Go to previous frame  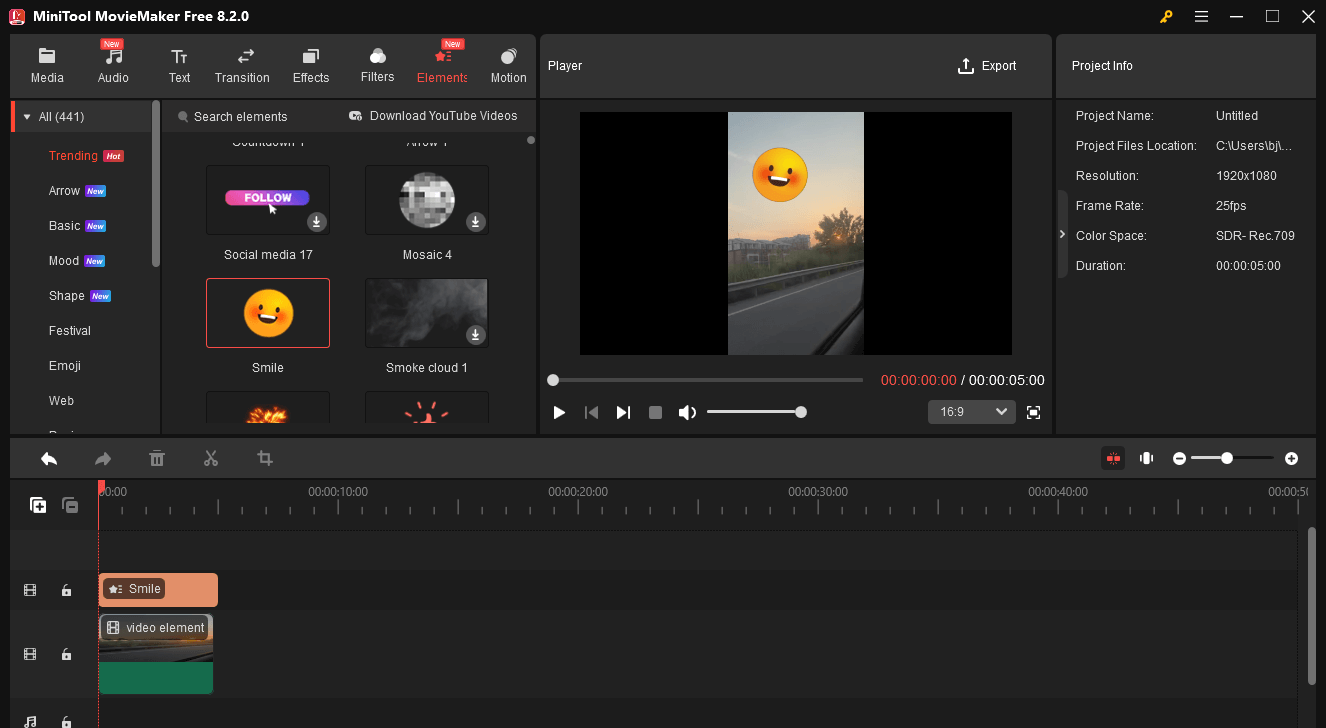coord(591,412)
